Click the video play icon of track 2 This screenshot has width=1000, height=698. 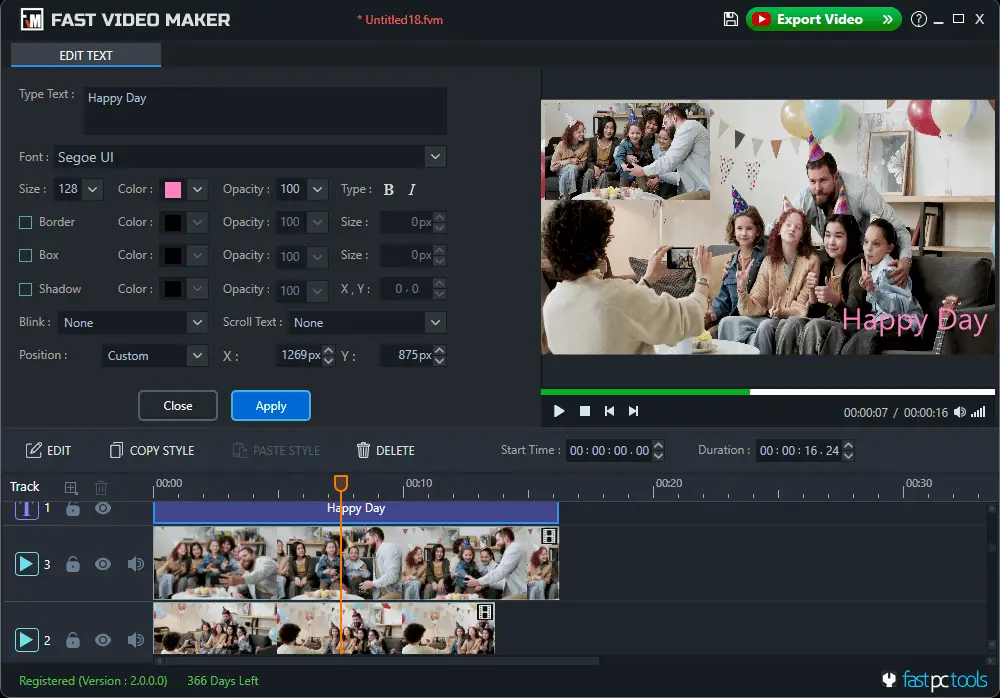coord(26,639)
